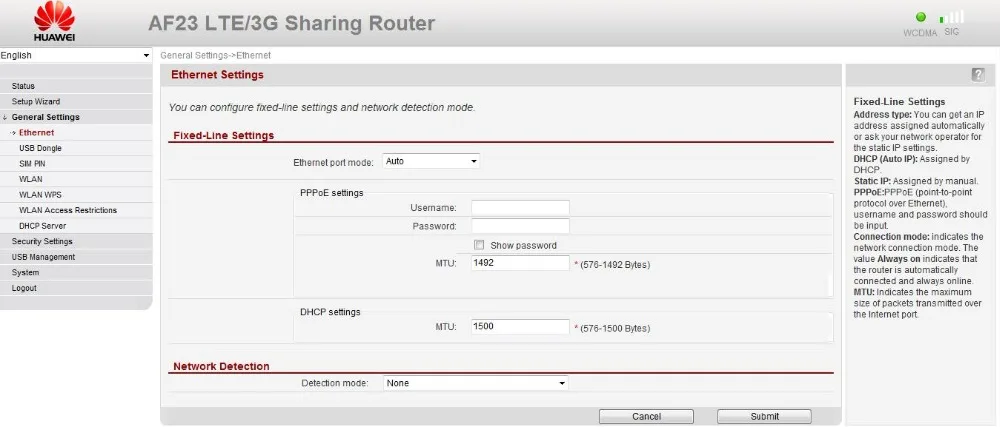
Task: Click the PPPoE Password input field
Action: point(520,226)
